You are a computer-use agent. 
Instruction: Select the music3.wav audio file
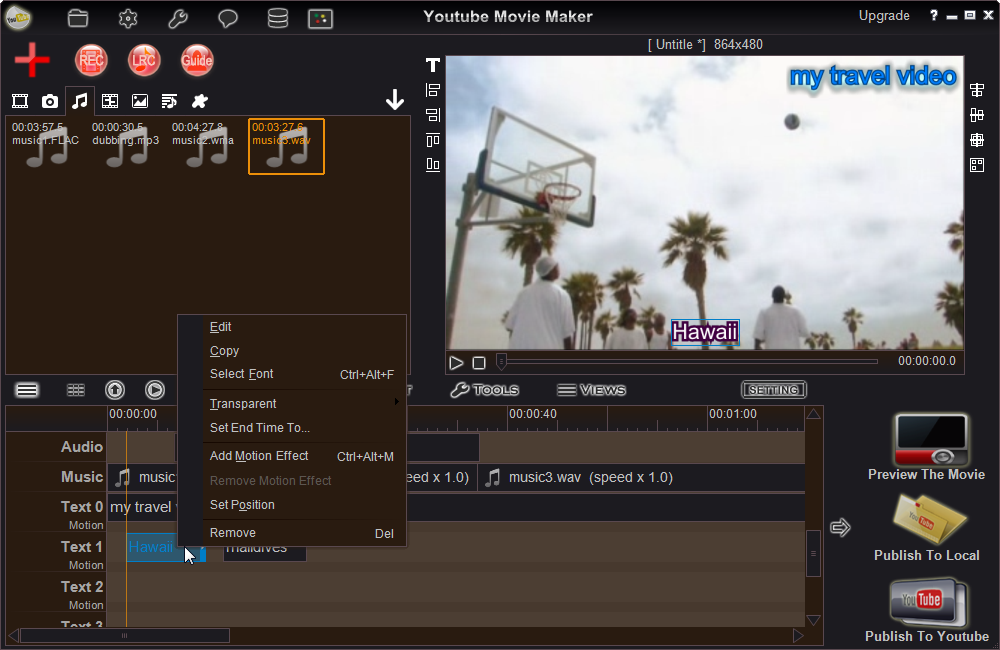(286, 146)
